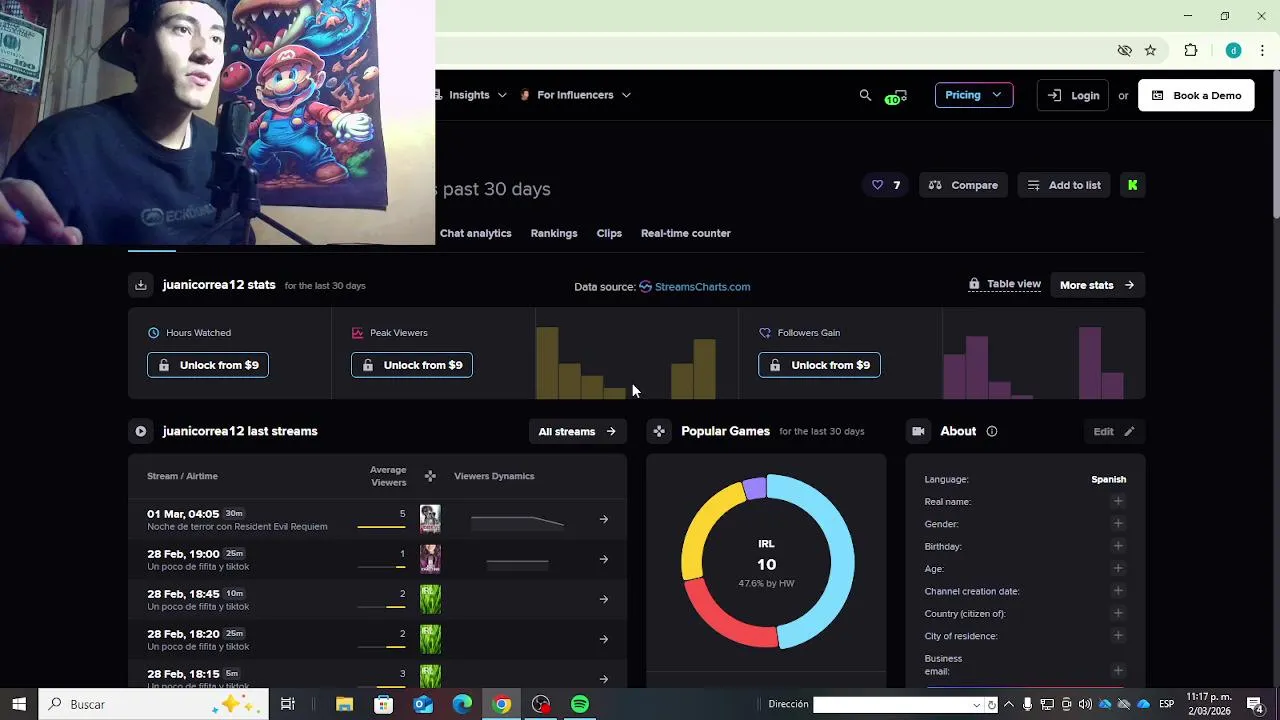Switch to Chat analytics tab
The width and height of the screenshot is (1280, 720).
point(476,233)
